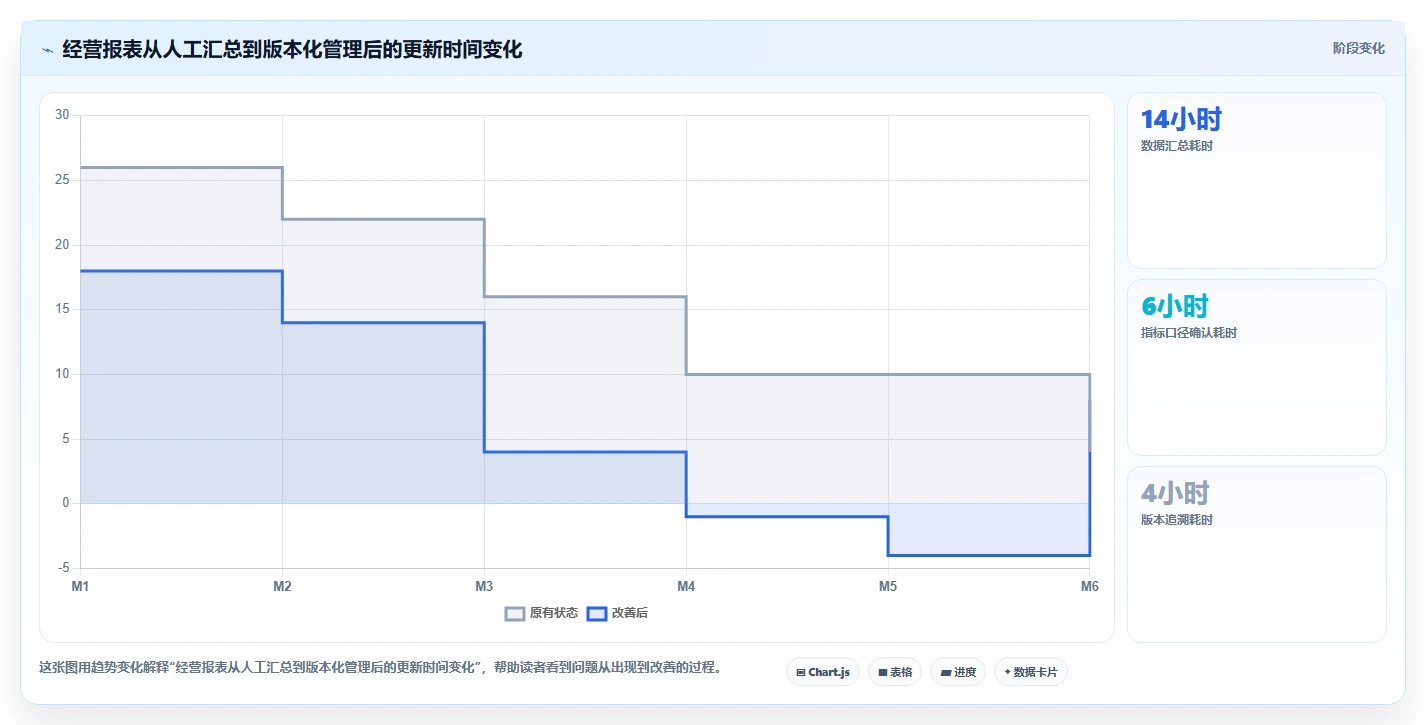Click the M5 x-axis label
Viewport: 1426px width, 725px height.
click(888, 587)
